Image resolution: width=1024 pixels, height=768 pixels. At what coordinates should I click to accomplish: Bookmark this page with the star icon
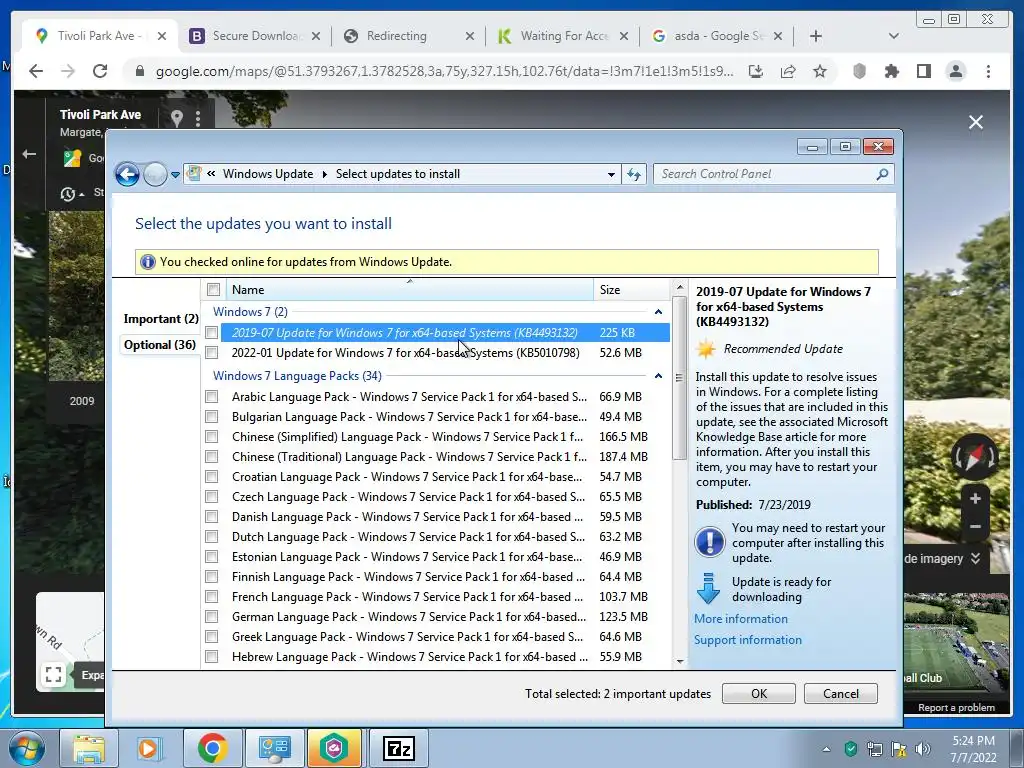coord(820,71)
